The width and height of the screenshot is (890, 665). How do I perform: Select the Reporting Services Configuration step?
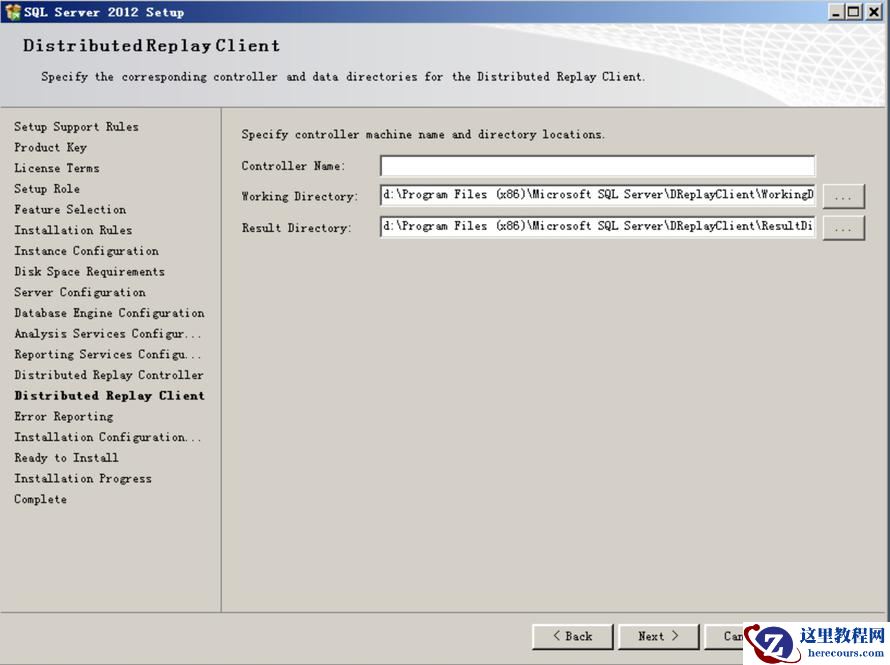click(x=108, y=355)
